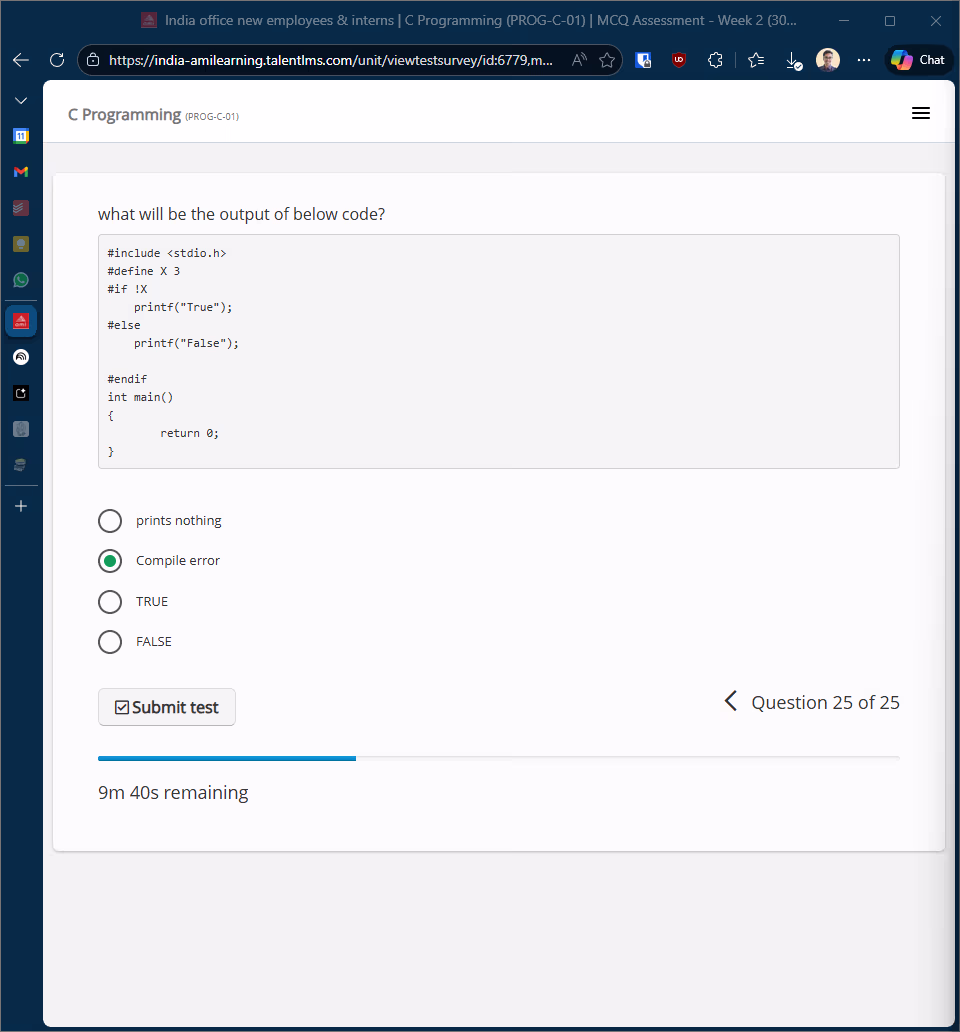Open the browser Downloads icon
The image size is (960, 1032).
793,60
